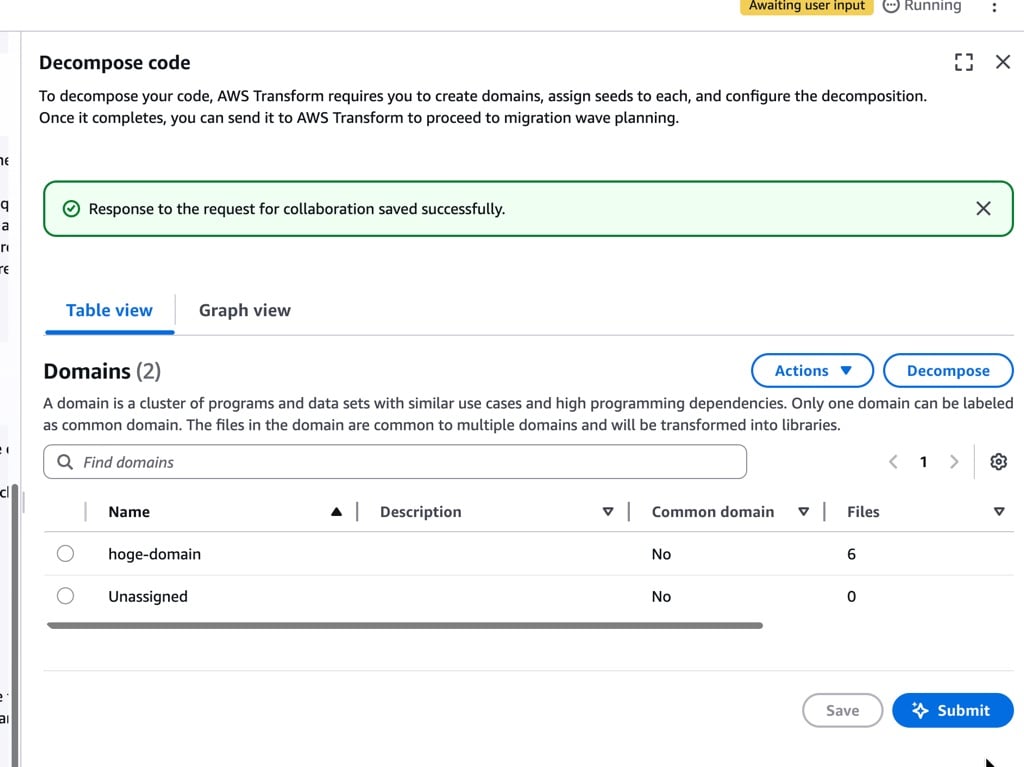Open the table preferences gear icon

998,462
